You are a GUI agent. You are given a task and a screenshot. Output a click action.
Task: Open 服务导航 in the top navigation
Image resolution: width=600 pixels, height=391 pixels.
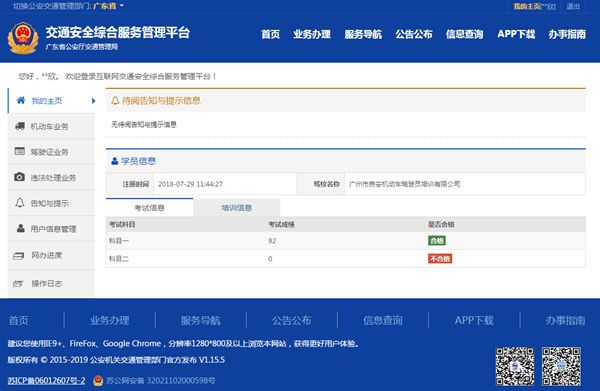coord(363,34)
